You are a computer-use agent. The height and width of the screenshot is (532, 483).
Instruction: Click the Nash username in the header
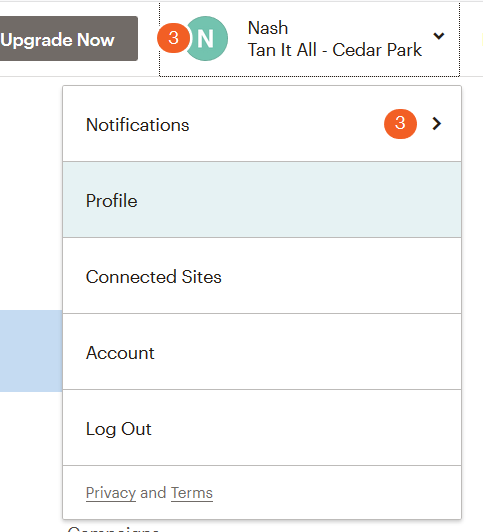(268, 28)
